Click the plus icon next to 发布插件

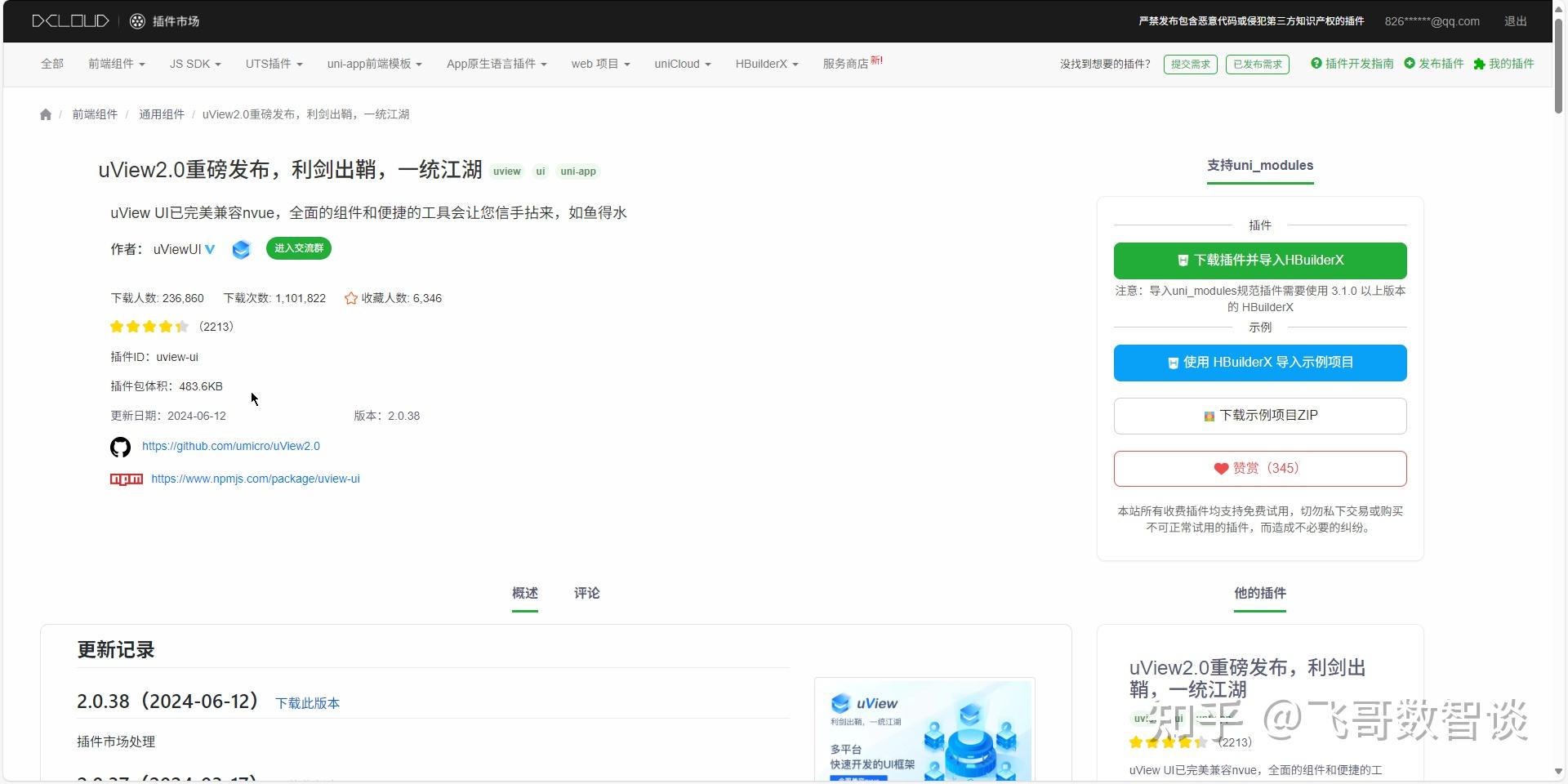click(x=1411, y=63)
